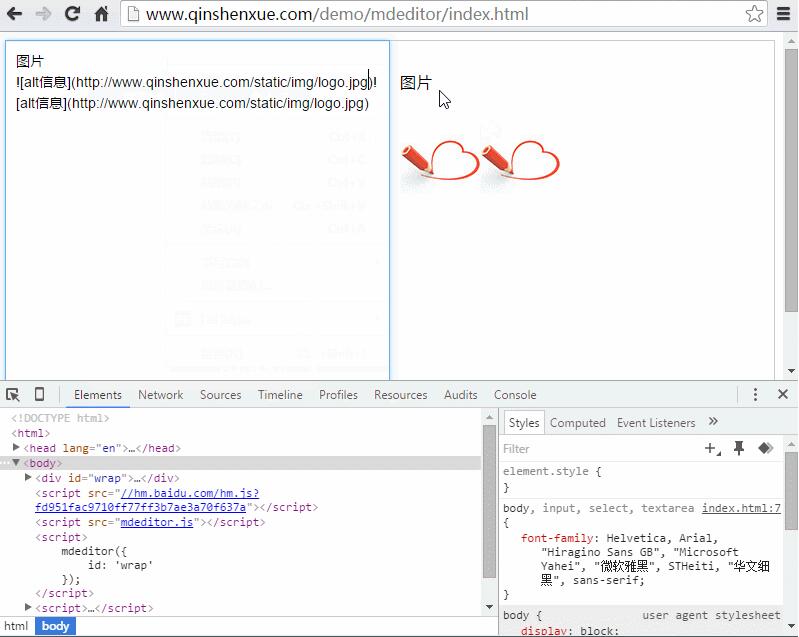Open the index.html:7 stylesheet source link
This screenshot has height=637, width=799.
(x=741, y=508)
